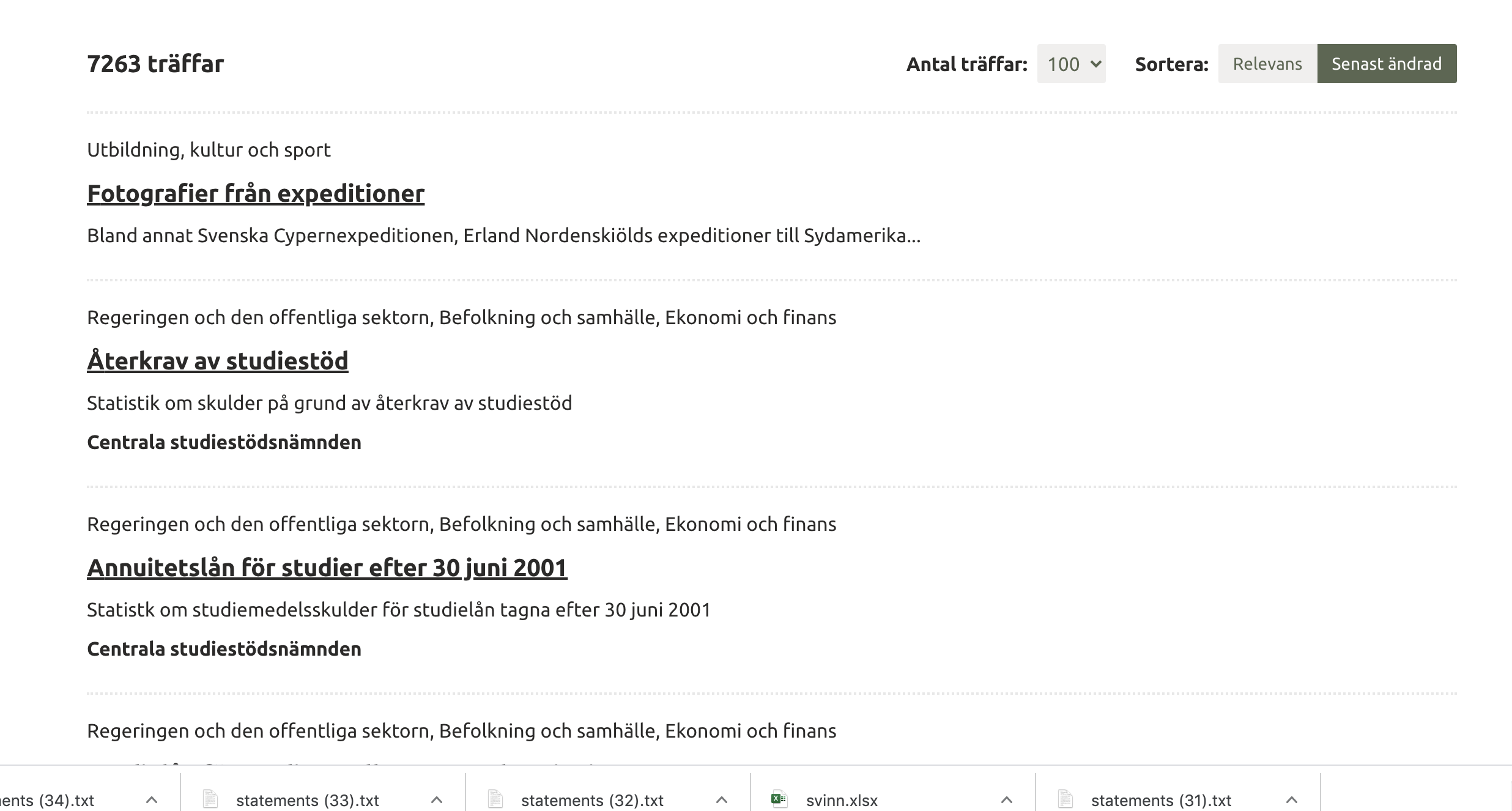The height and width of the screenshot is (811, 1512).
Task: Open the Antal träffar dropdown showing 100
Action: coord(1071,64)
